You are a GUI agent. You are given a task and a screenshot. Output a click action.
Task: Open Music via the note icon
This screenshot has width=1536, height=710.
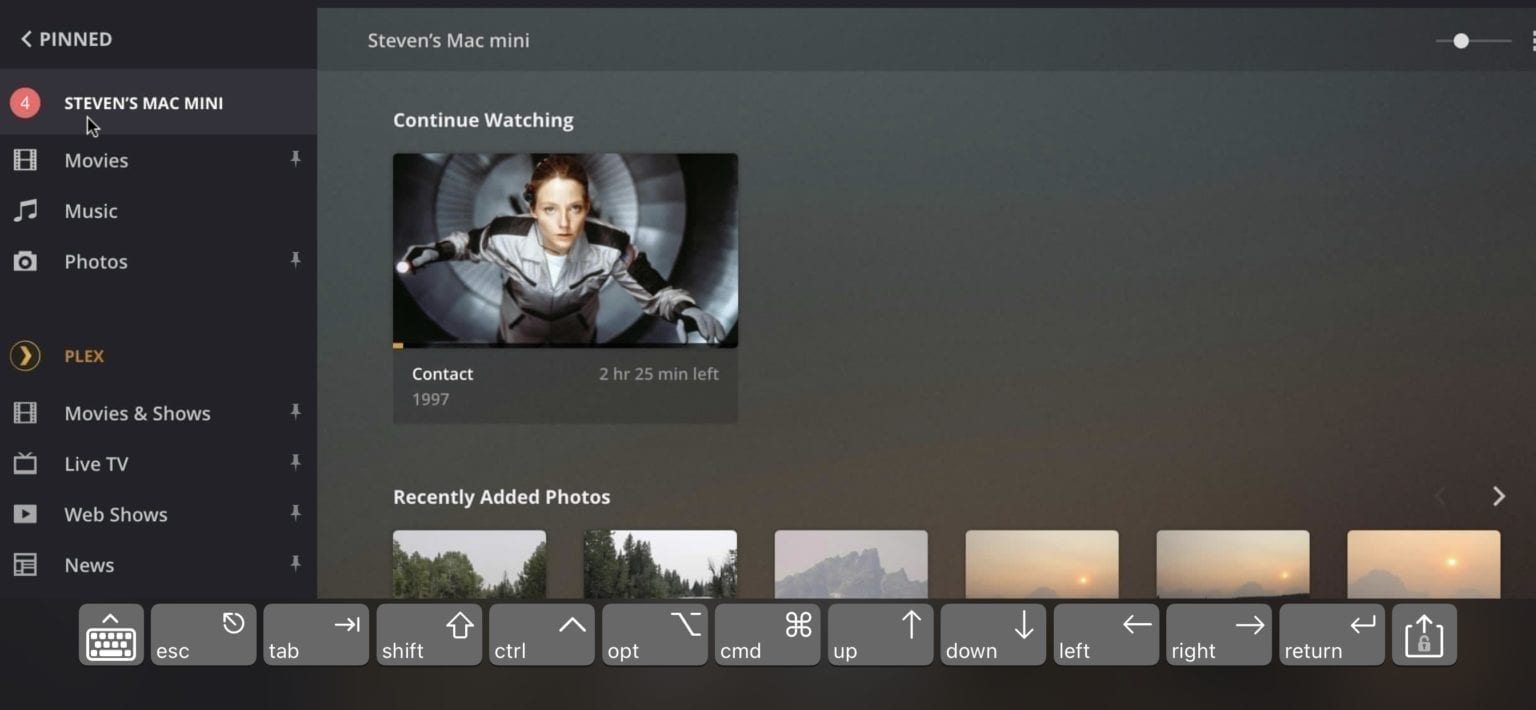click(25, 211)
